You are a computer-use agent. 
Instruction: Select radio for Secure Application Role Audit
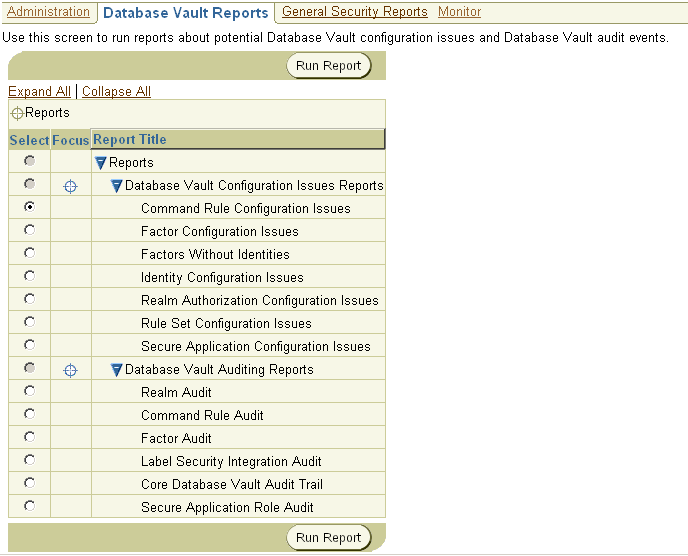[29, 506]
